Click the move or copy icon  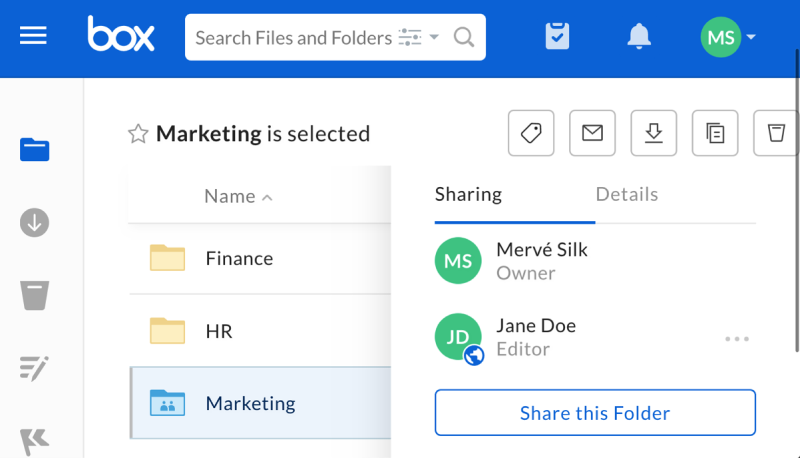[715, 133]
